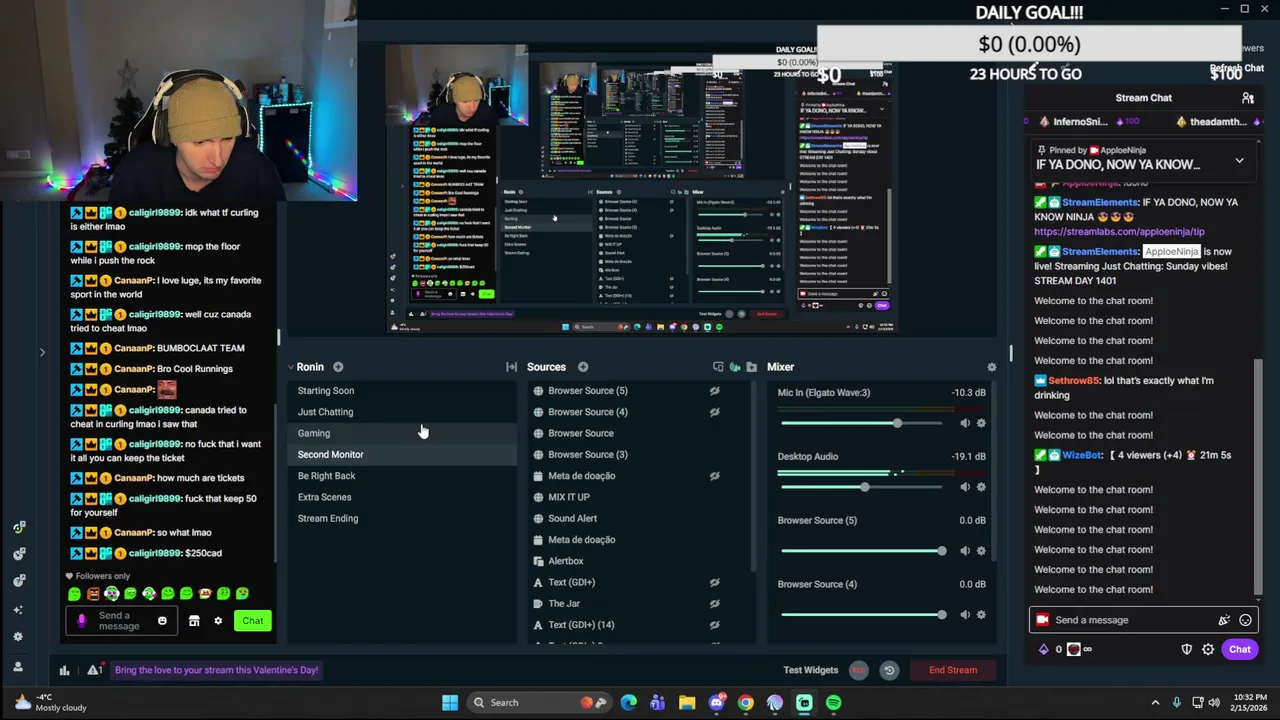Mute Desktop Audio

coord(964,487)
